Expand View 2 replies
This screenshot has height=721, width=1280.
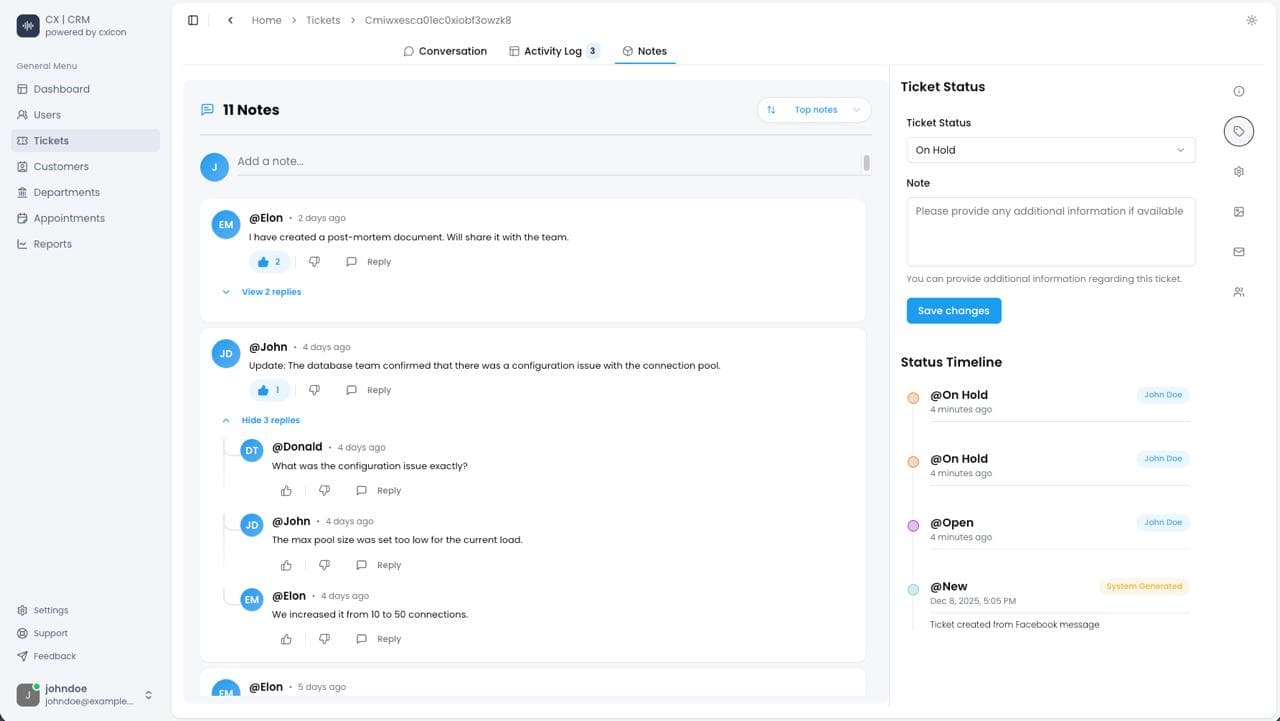[262, 292]
